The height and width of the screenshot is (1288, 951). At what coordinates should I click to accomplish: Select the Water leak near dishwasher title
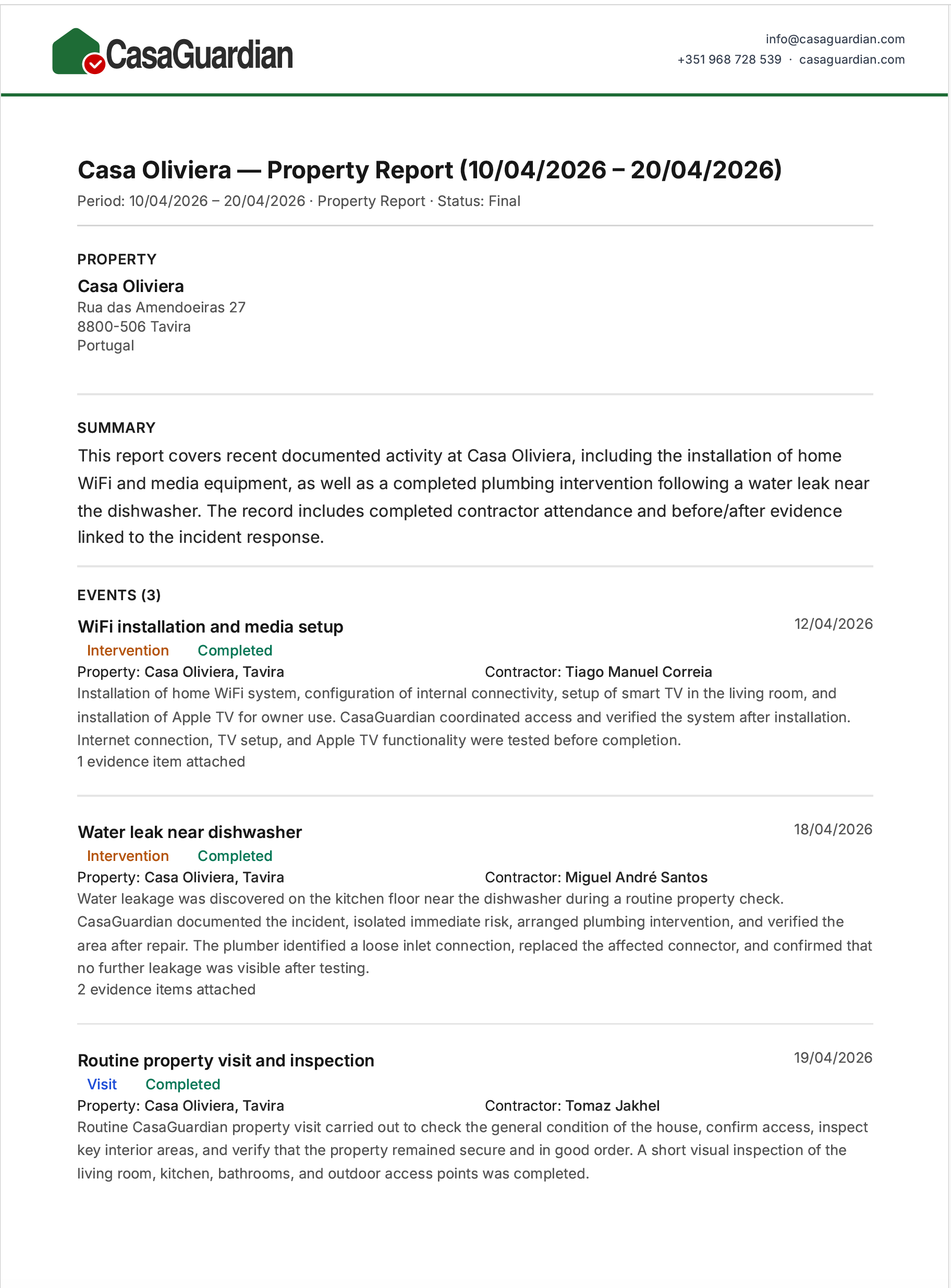click(189, 832)
